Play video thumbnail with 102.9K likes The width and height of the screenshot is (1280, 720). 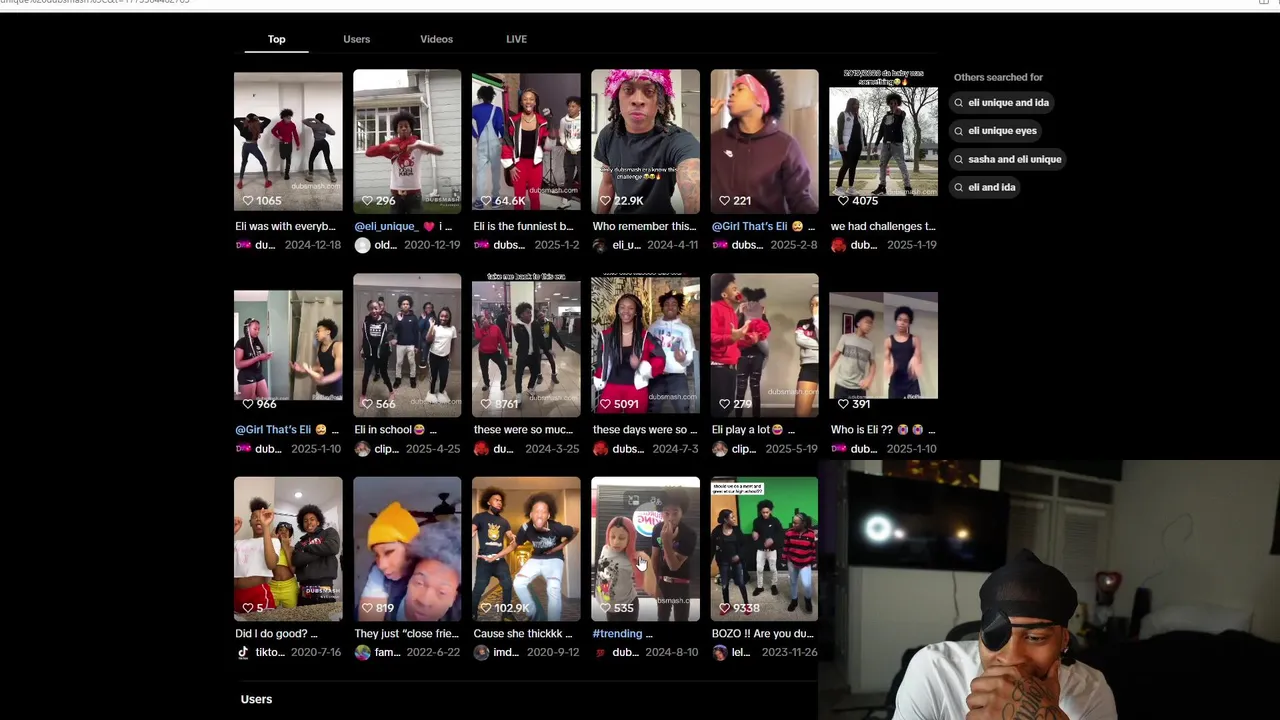[x=526, y=548]
